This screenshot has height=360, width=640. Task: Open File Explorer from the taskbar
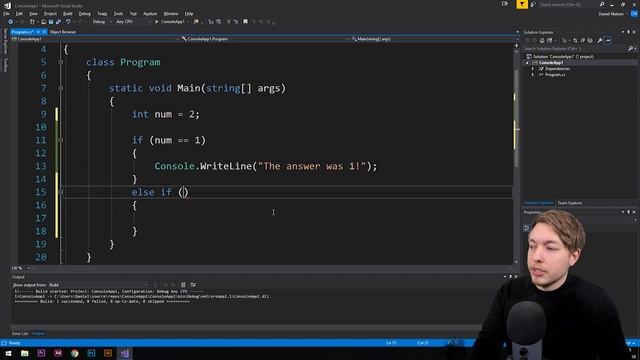tap(25, 353)
